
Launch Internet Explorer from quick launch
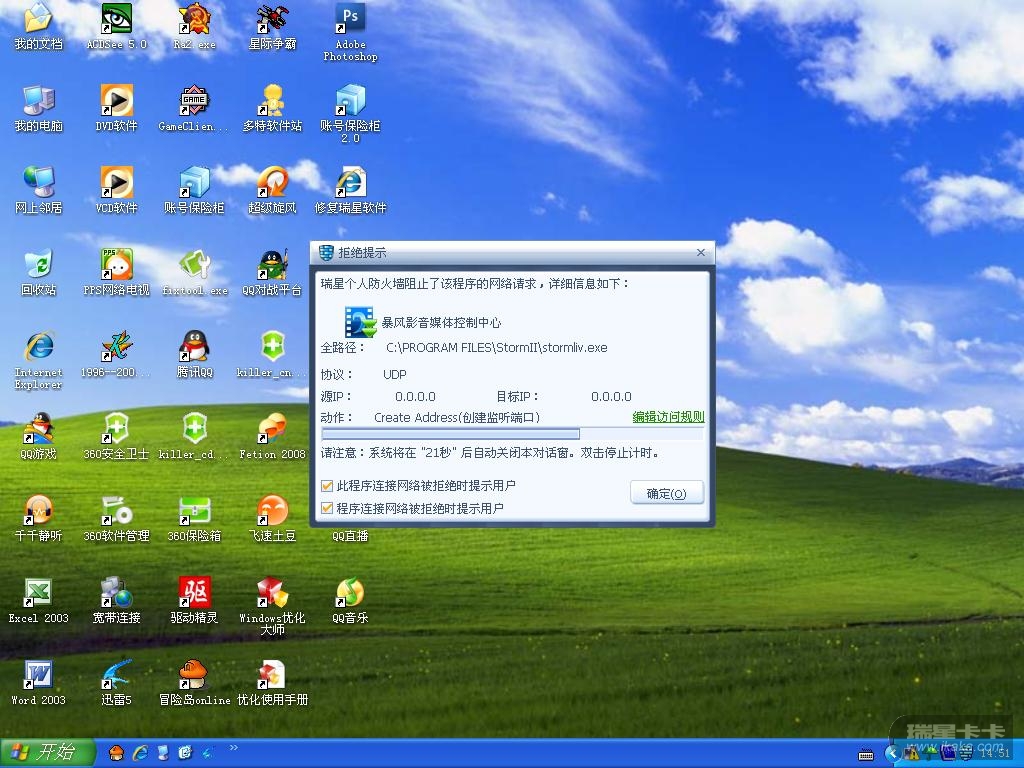tap(140, 753)
